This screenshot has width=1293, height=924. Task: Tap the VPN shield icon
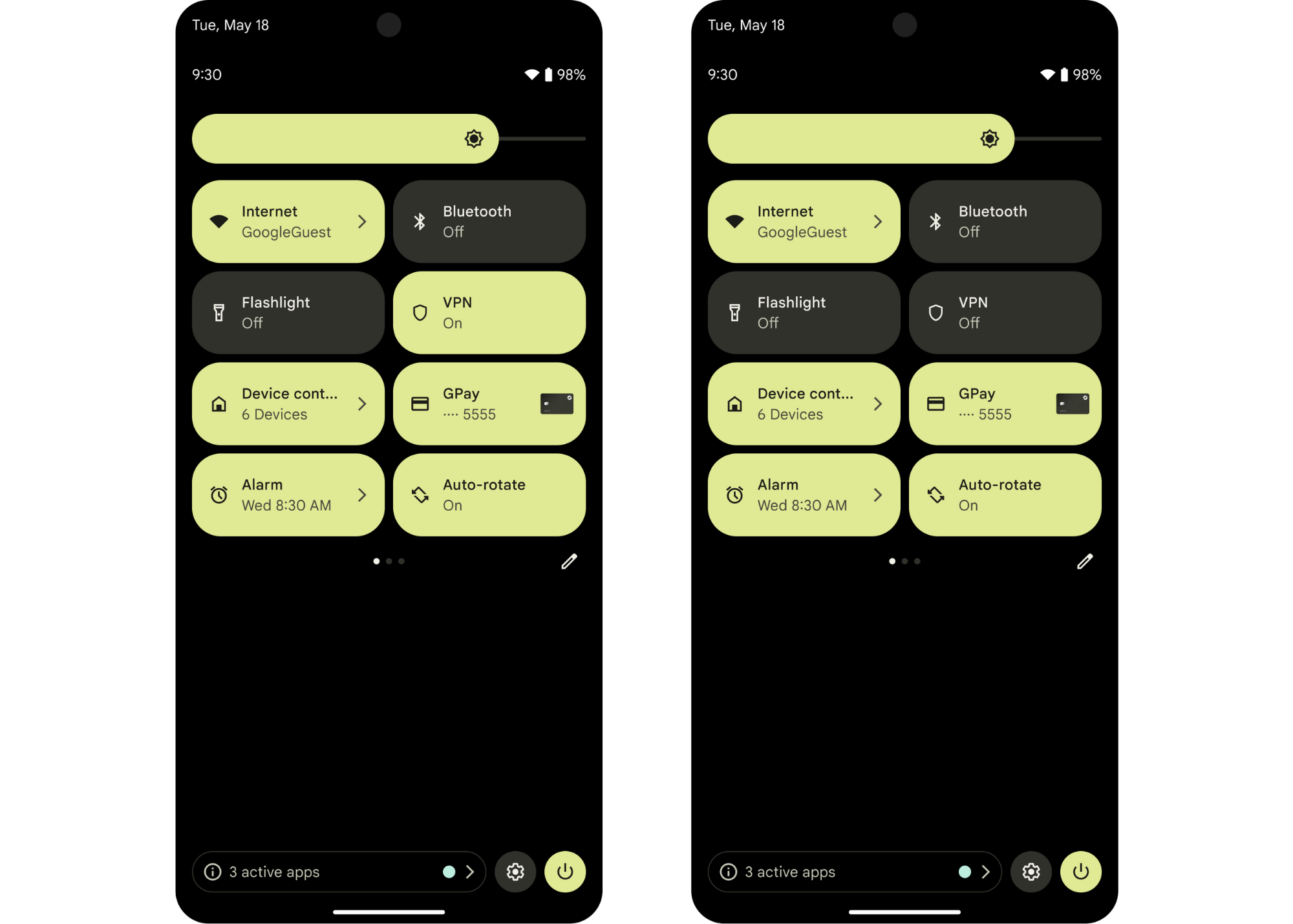pyautogui.click(x=420, y=311)
